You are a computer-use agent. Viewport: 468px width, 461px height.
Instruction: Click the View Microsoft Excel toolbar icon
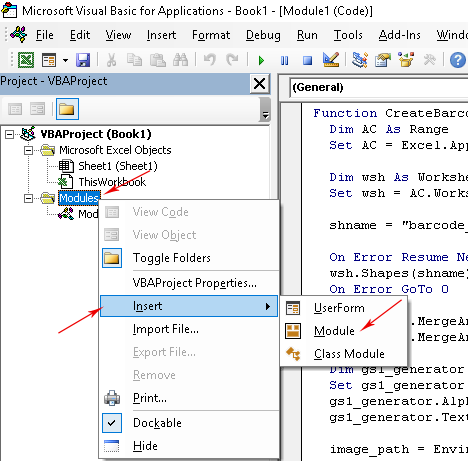26,60
